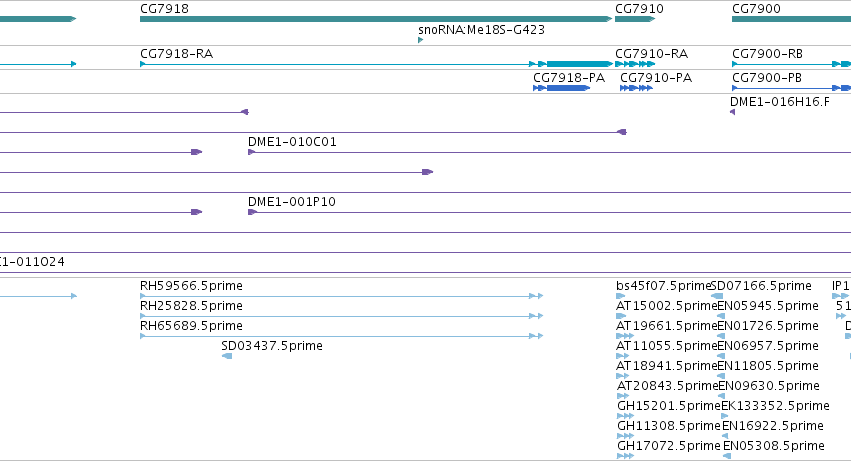Click the CG7918 gene label

164,9
